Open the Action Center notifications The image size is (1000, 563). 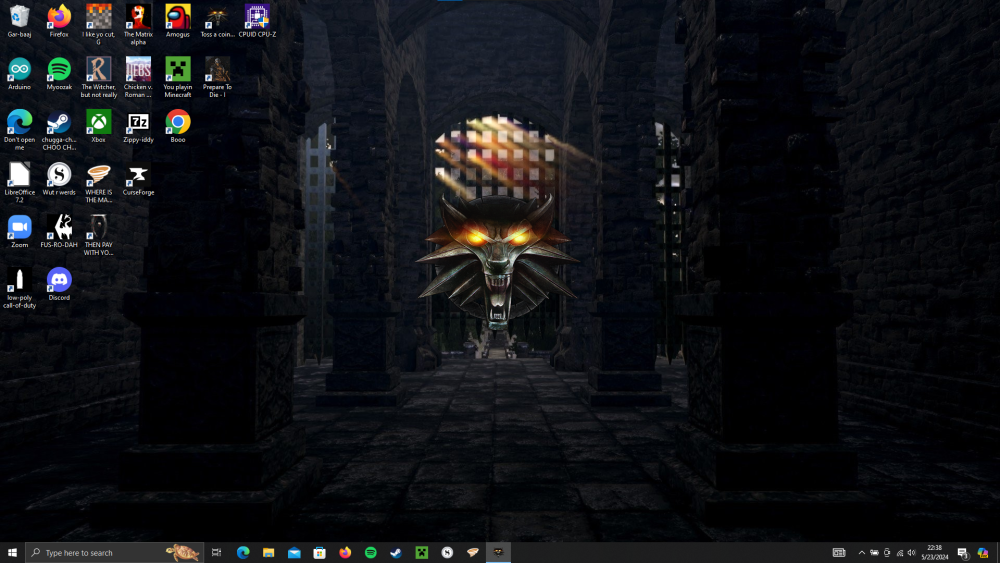tap(962, 552)
